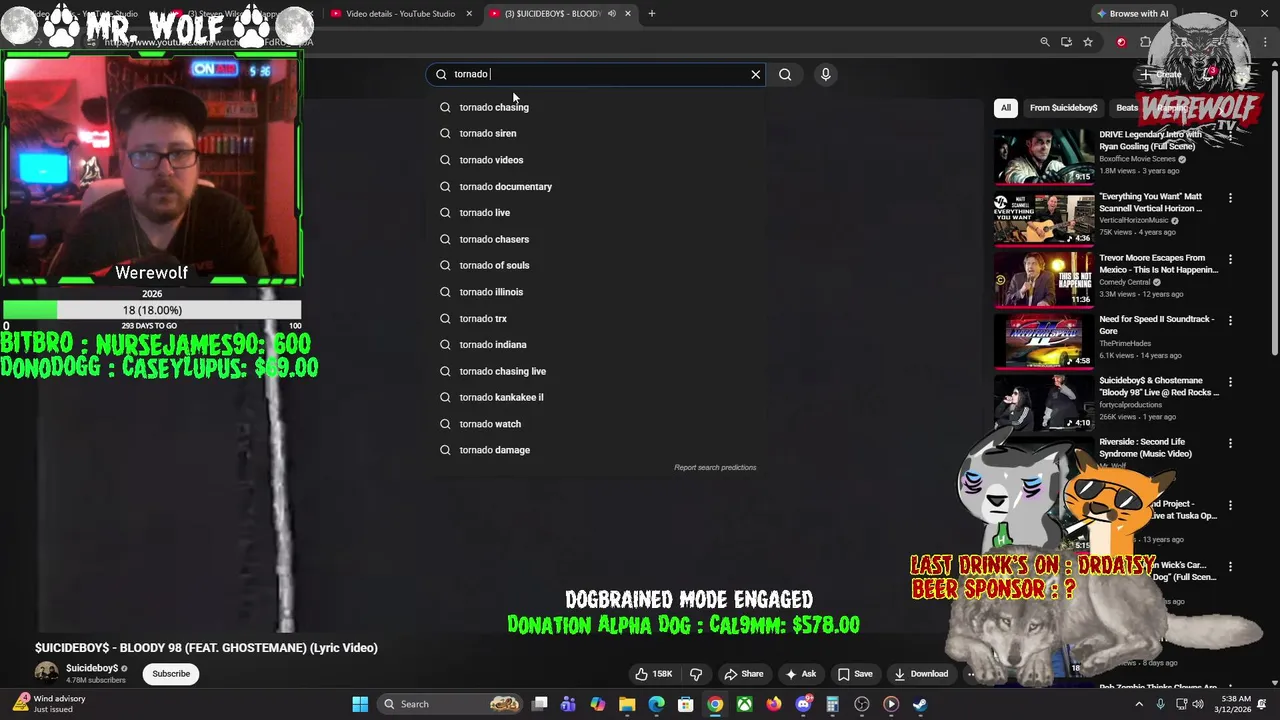The image size is (1280, 720).
Task: Choose suggestion 'tornado chasing'
Action: point(597,107)
